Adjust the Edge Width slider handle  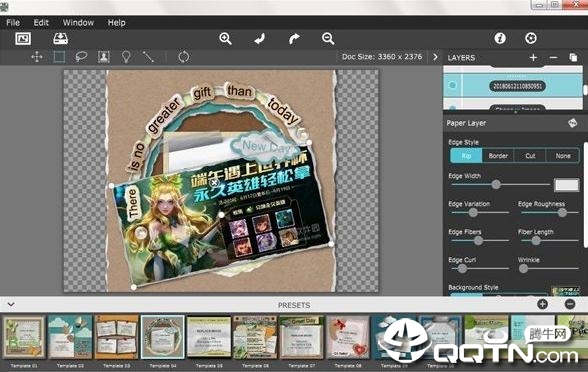click(496, 184)
